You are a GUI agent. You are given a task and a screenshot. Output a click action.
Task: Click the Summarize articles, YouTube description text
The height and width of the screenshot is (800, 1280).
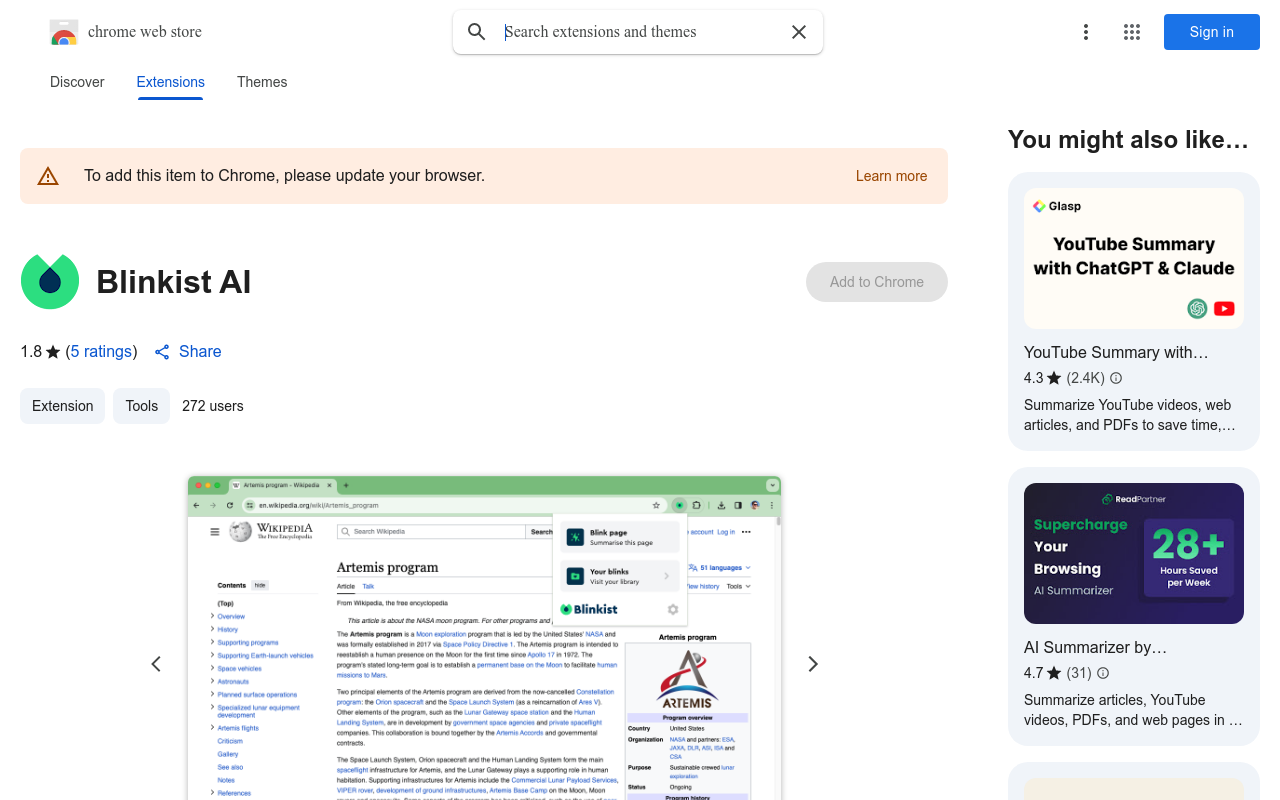click(x=1133, y=710)
